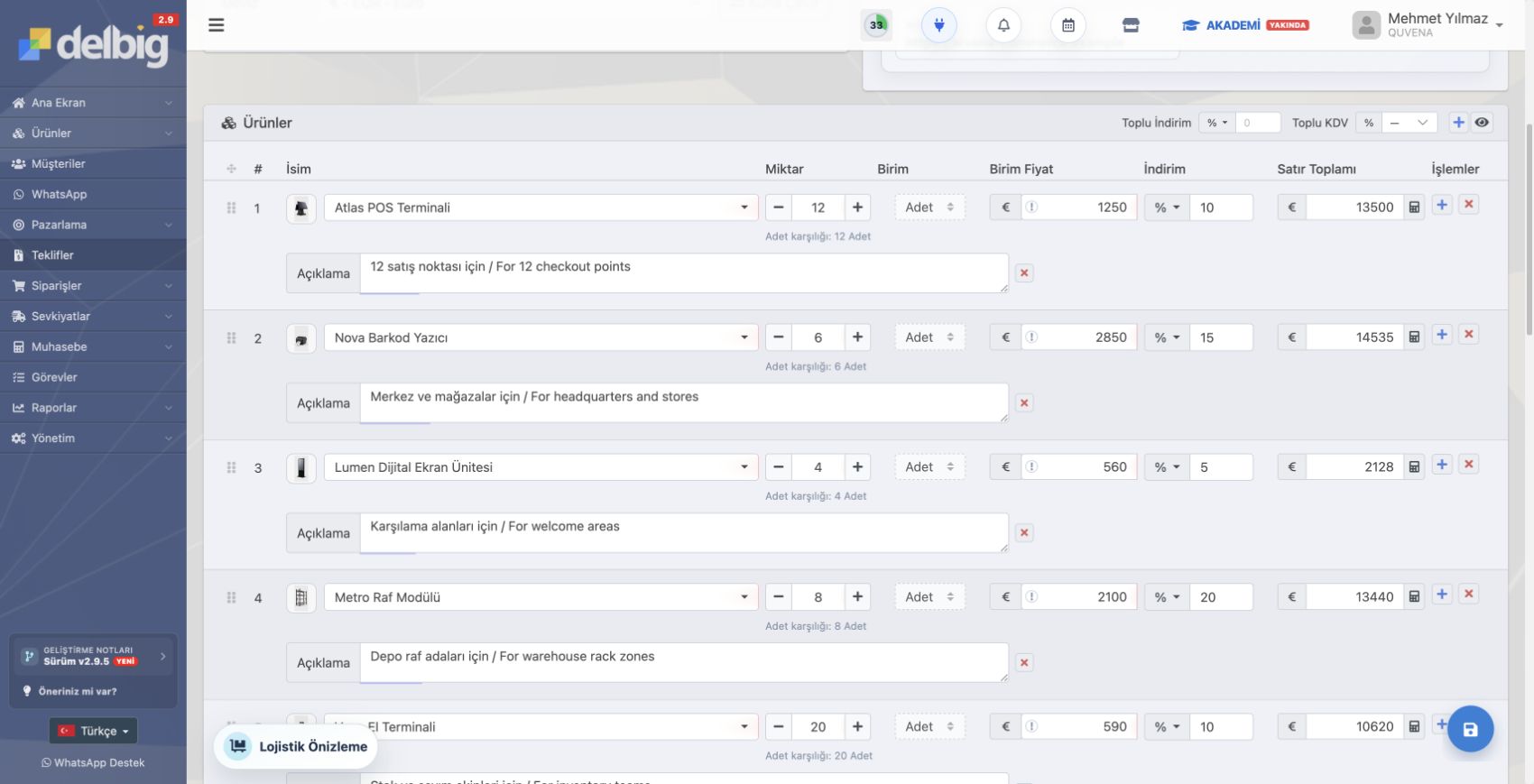Screen dimensions: 1534x784
Task: Edit unit price 1250 of Atlas POS Terminali
Action: (1079, 208)
